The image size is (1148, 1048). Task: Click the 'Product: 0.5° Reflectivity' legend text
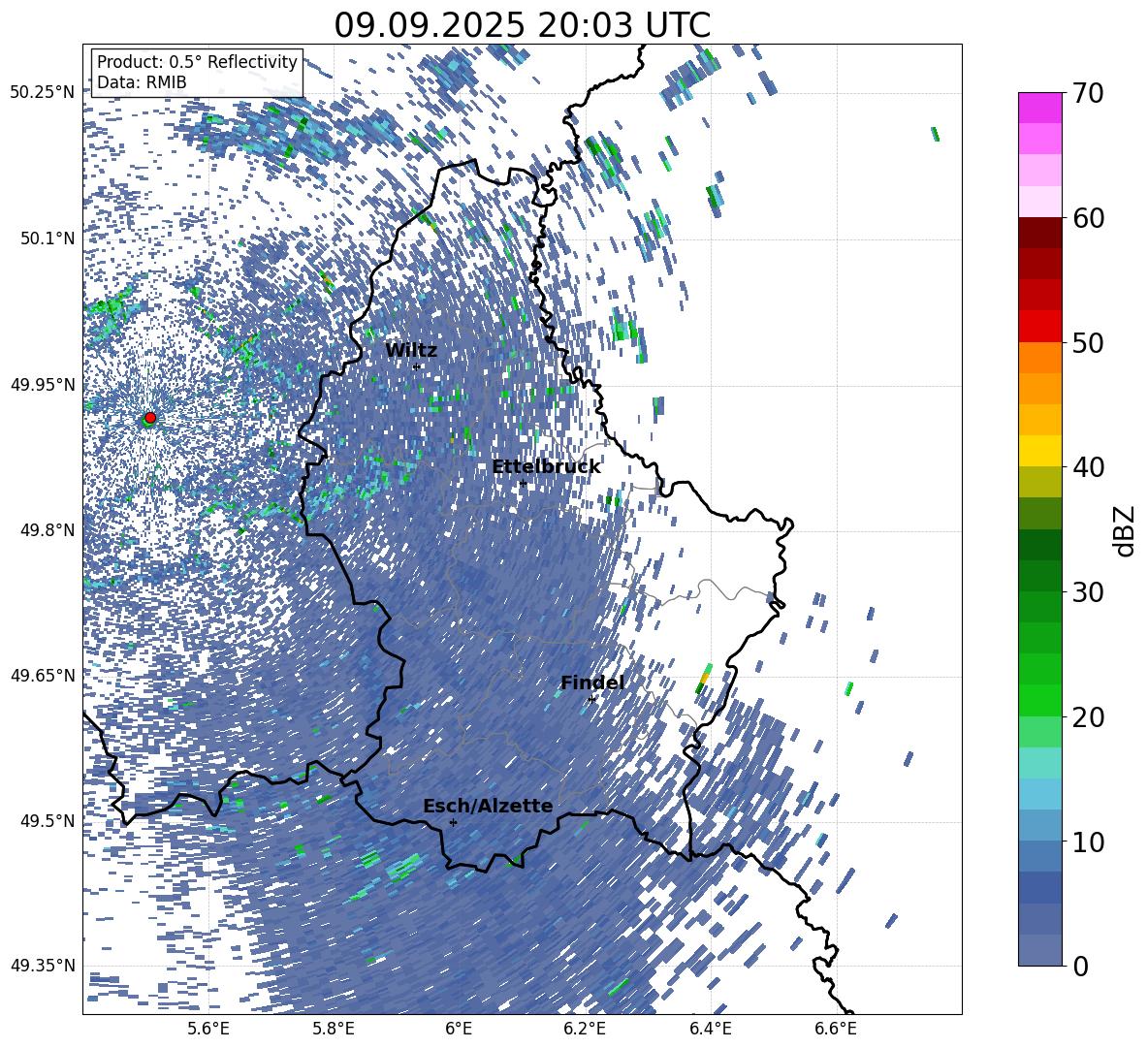(x=197, y=61)
